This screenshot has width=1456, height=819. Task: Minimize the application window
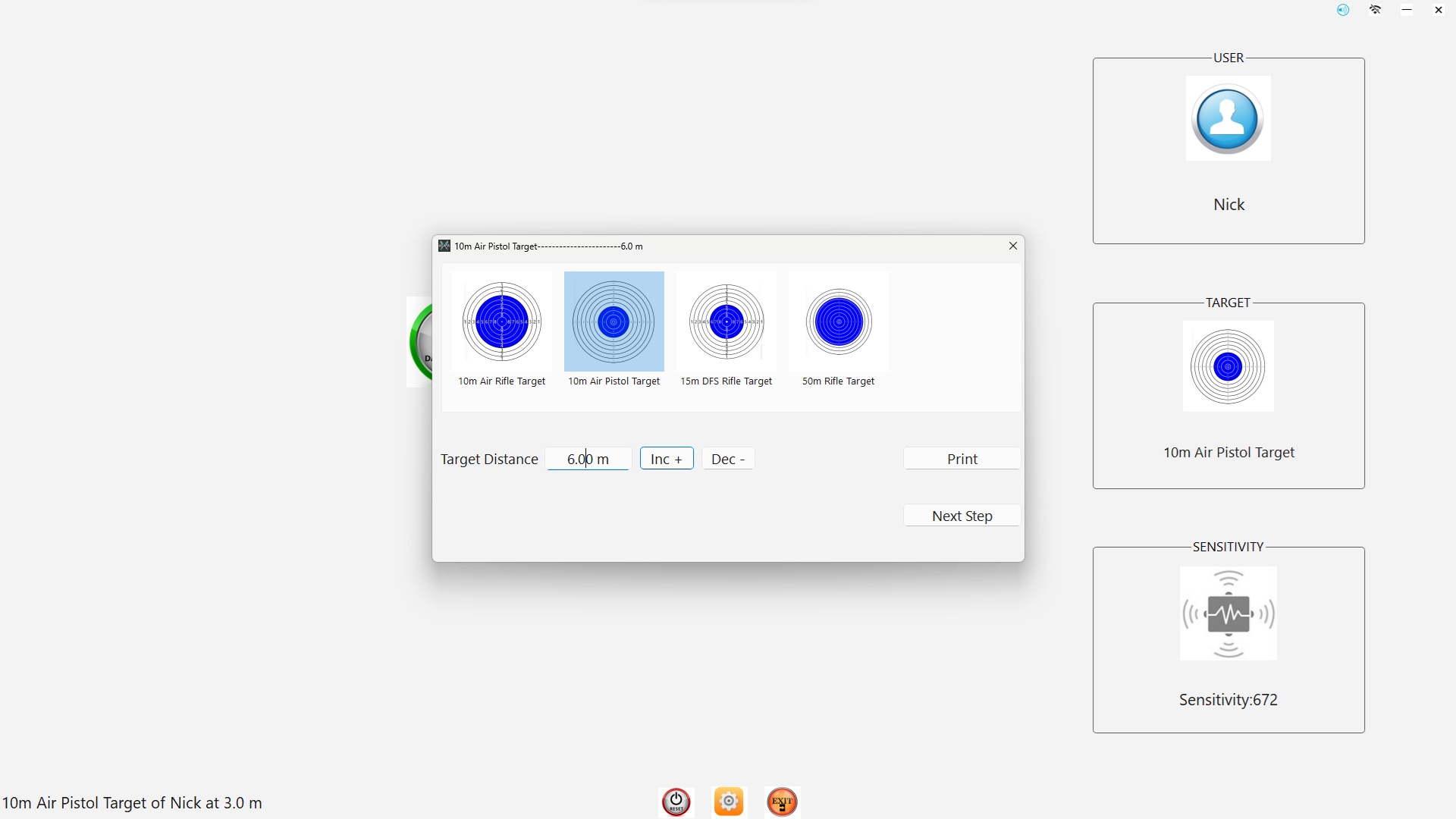pyautogui.click(x=1407, y=10)
